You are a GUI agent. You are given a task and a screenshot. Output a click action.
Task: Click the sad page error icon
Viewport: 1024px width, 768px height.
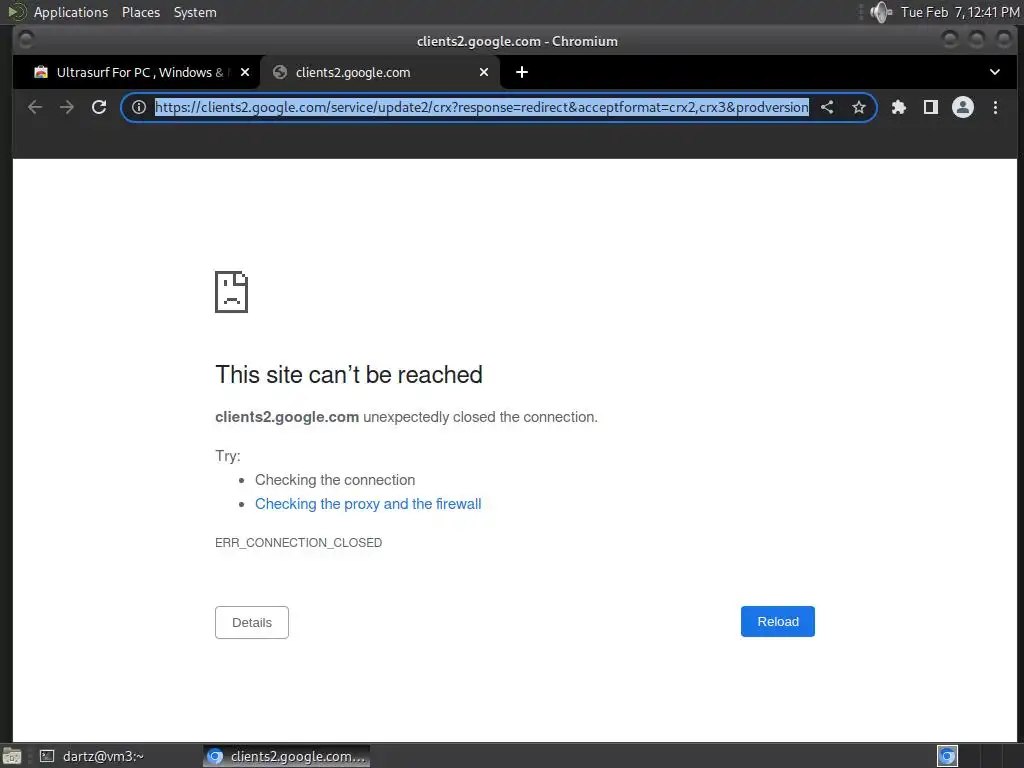coord(231,291)
